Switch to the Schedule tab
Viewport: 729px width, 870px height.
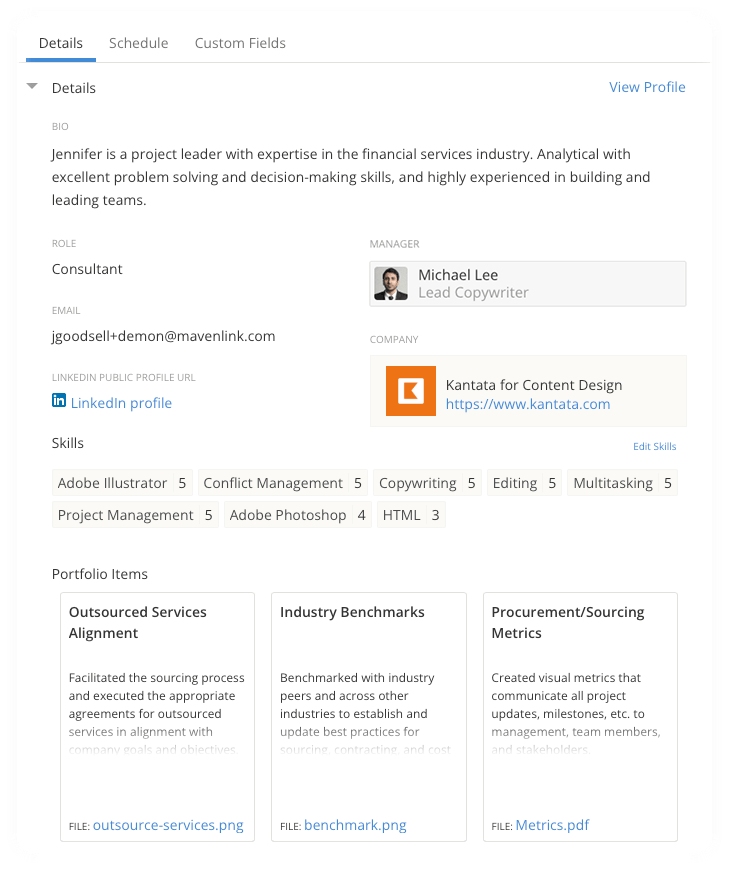point(138,43)
